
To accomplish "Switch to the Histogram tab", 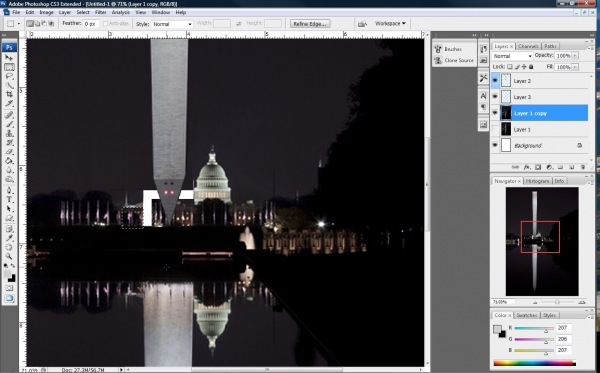I will click(537, 181).
